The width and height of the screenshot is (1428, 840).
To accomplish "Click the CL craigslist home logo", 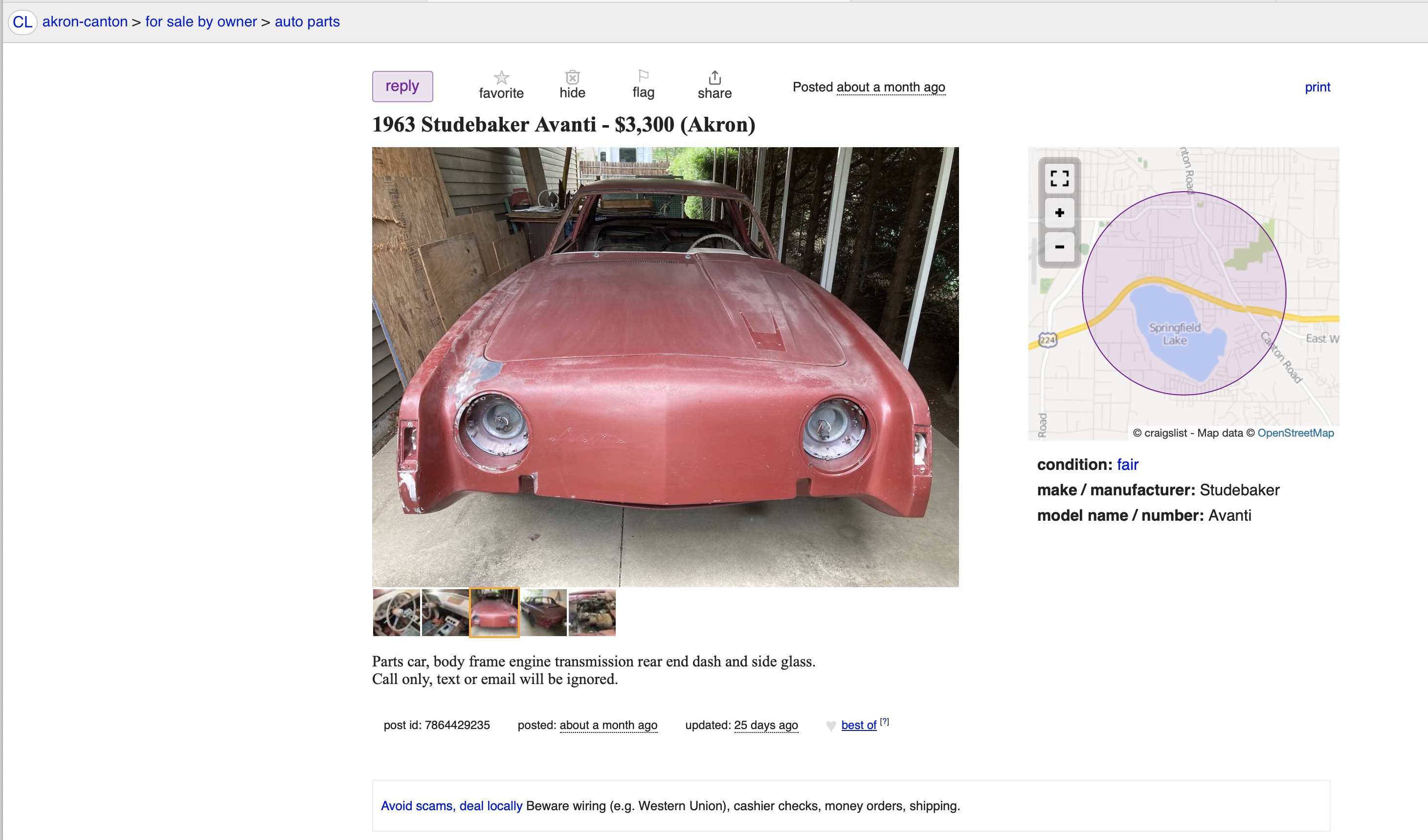I will click(22, 22).
